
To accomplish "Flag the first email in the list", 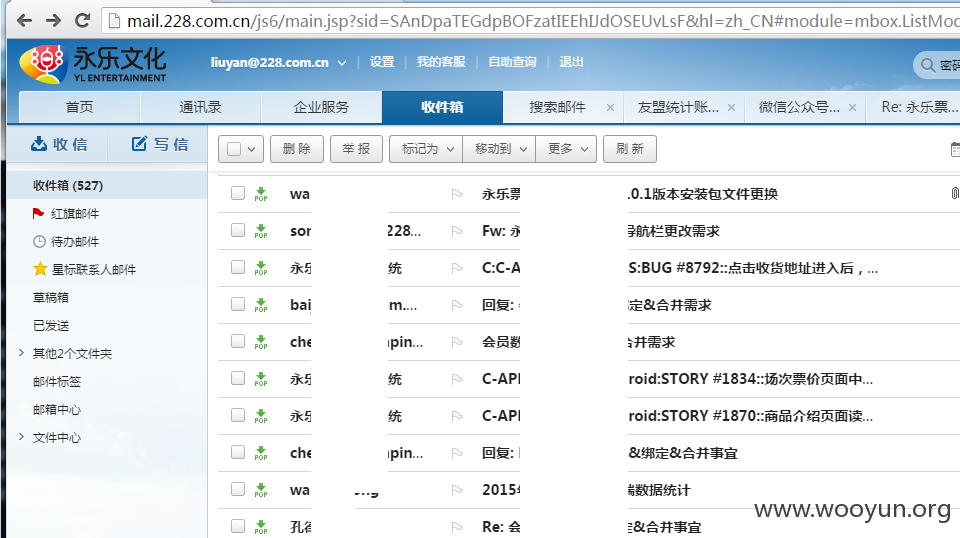I will 457,194.
